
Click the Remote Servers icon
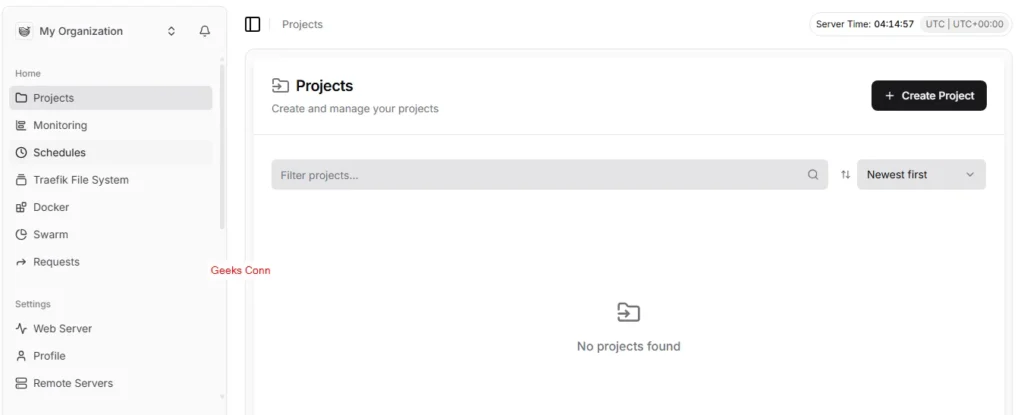click(21, 383)
